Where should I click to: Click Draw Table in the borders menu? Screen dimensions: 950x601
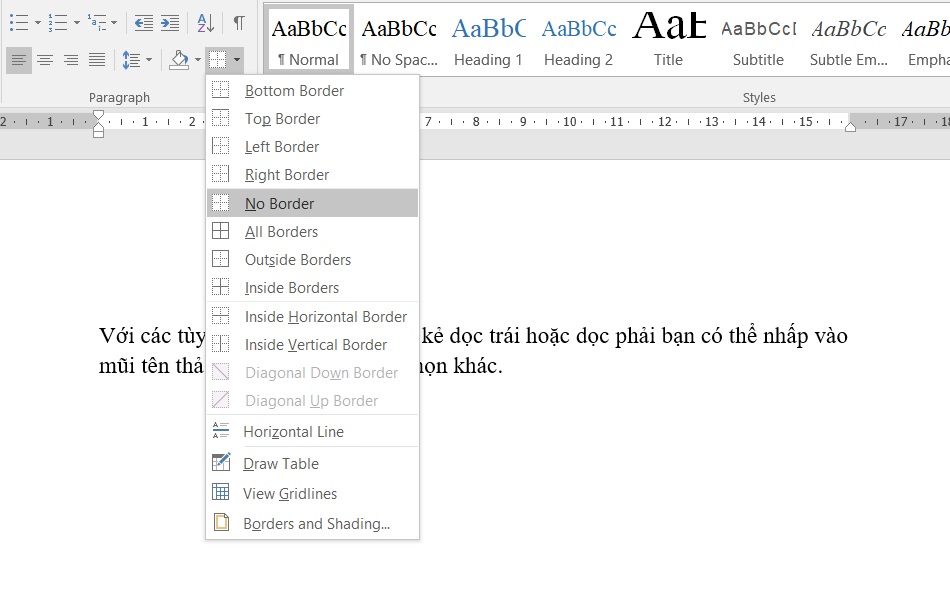point(281,463)
